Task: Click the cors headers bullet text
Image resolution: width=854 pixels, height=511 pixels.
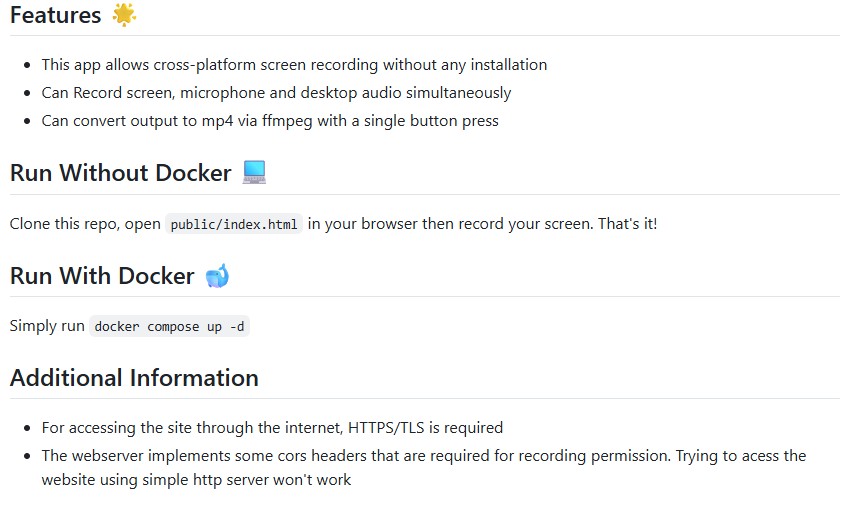Action: click(x=423, y=455)
